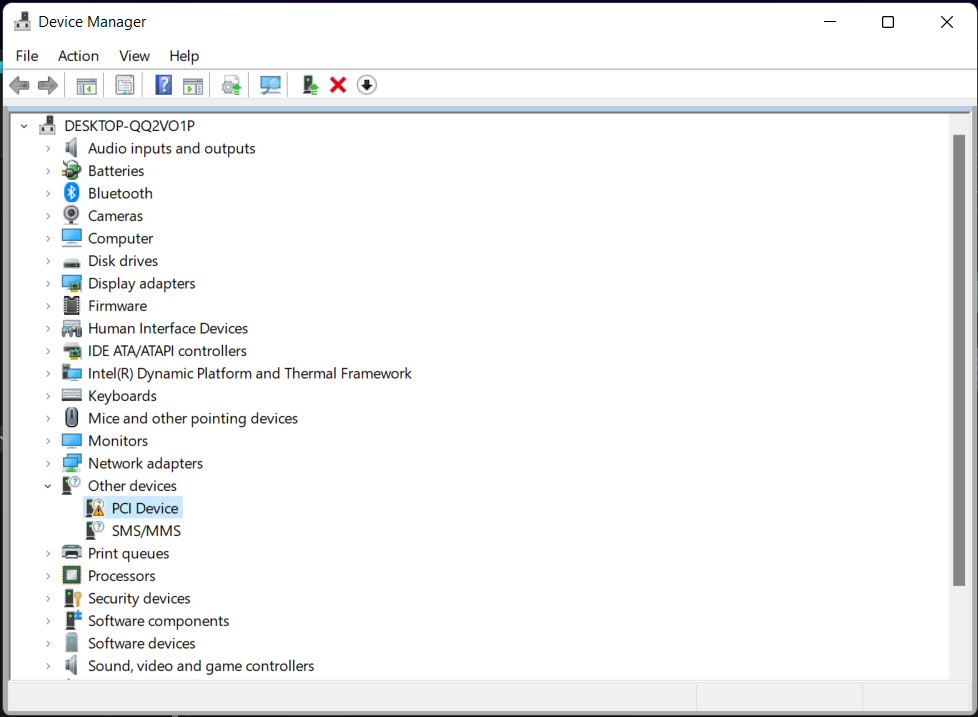Click the PCI Device warning icon
Viewport: 978px width, 717px height.
point(95,508)
